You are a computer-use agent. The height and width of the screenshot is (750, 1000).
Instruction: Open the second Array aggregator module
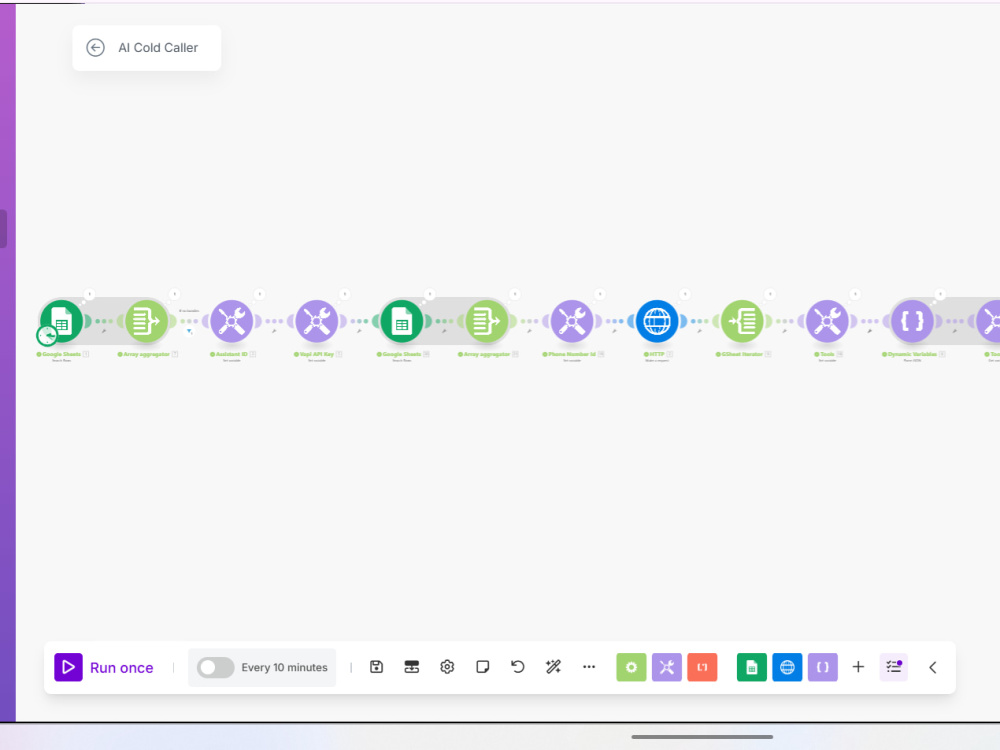click(487, 321)
